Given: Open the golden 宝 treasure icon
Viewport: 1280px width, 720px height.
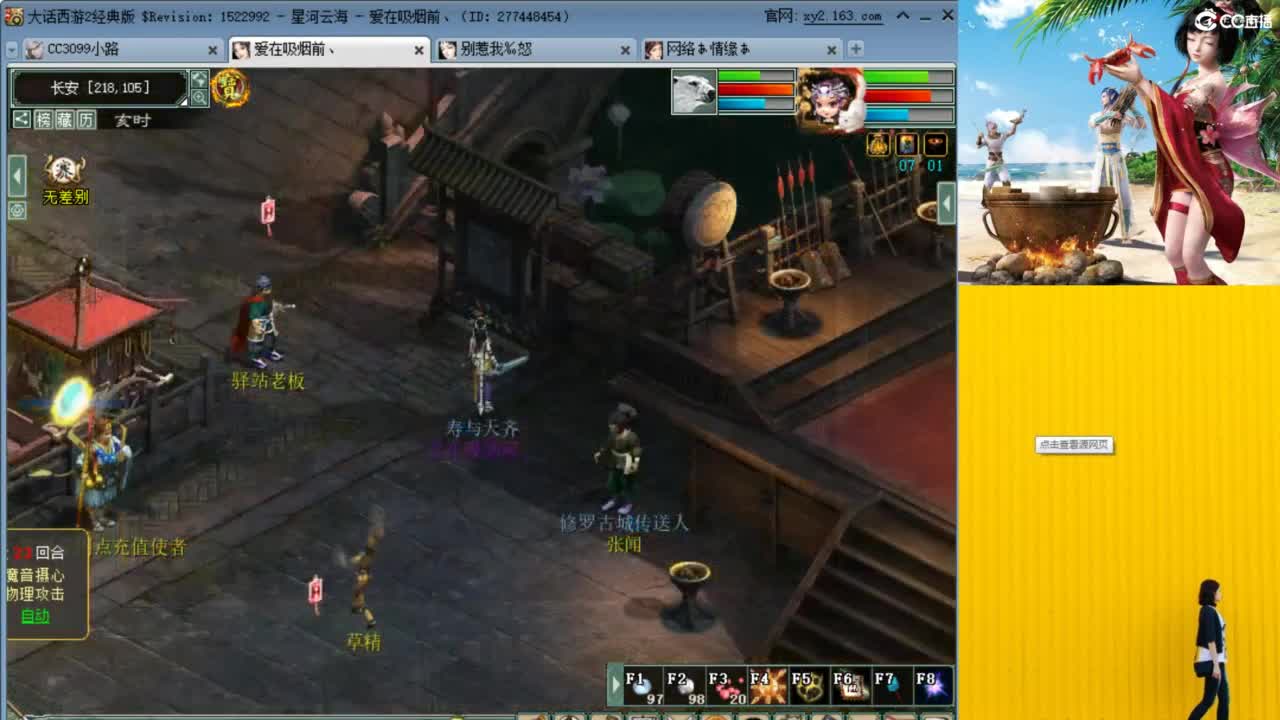Looking at the screenshot, I should [230, 88].
